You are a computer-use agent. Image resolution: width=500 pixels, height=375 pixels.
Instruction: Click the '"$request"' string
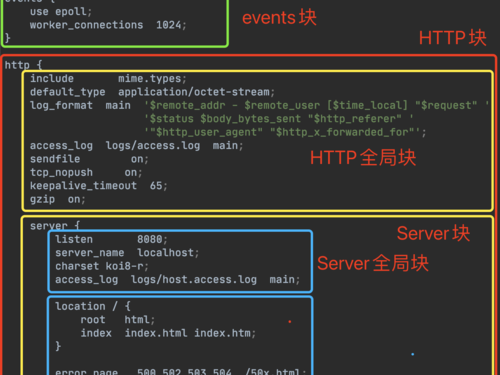(x=446, y=105)
